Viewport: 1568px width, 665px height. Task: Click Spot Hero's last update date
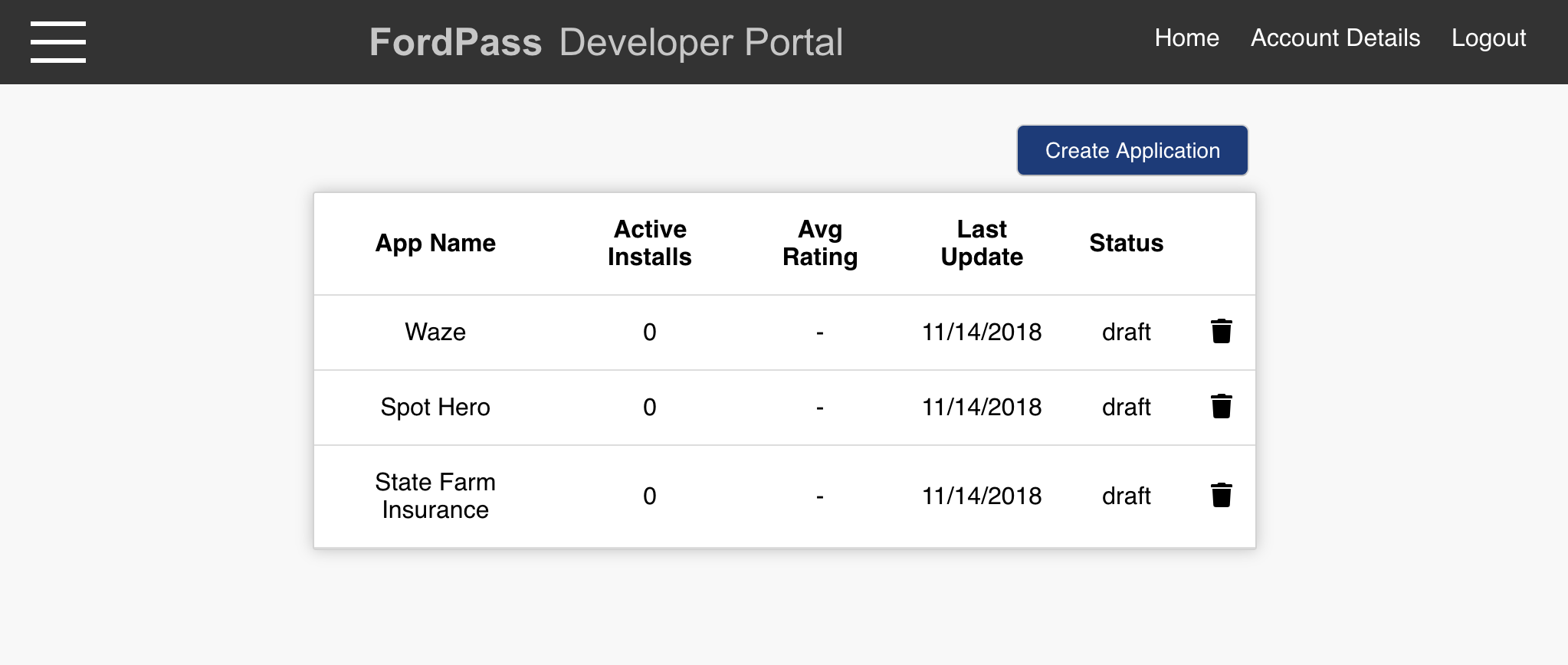982,407
